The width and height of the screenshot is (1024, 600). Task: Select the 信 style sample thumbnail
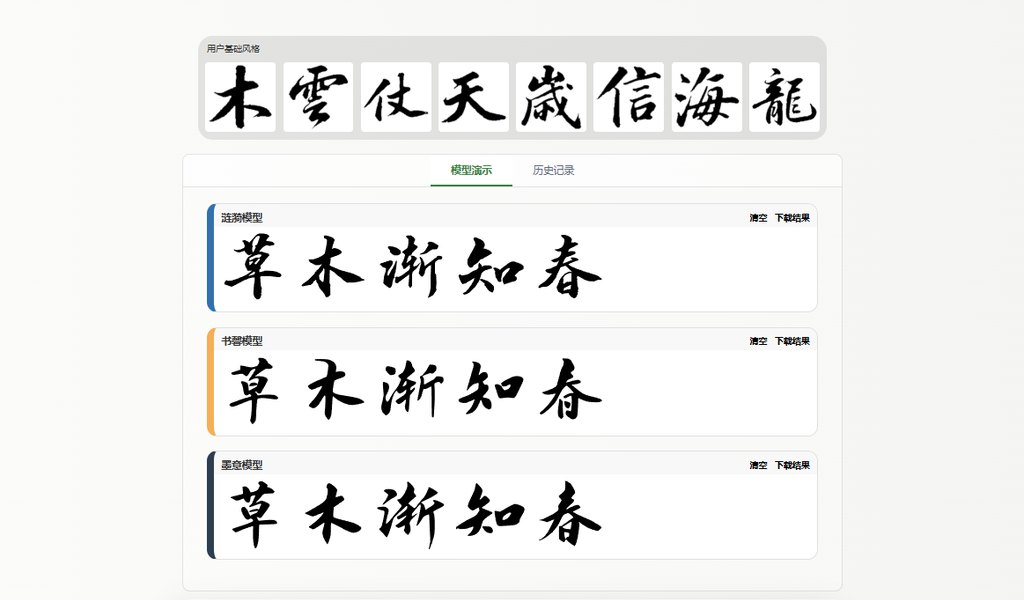pos(629,97)
